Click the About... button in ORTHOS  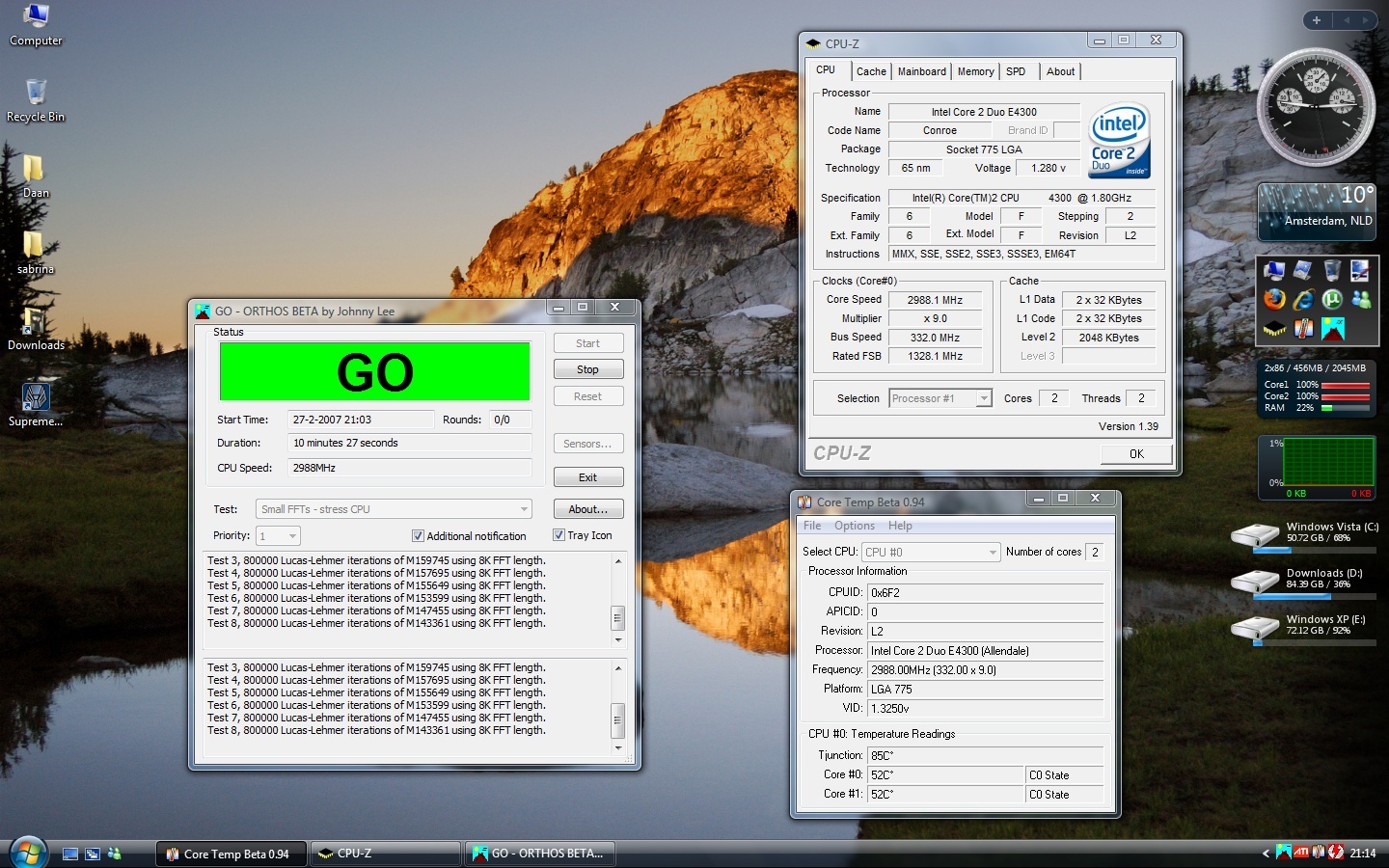(588, 509)
